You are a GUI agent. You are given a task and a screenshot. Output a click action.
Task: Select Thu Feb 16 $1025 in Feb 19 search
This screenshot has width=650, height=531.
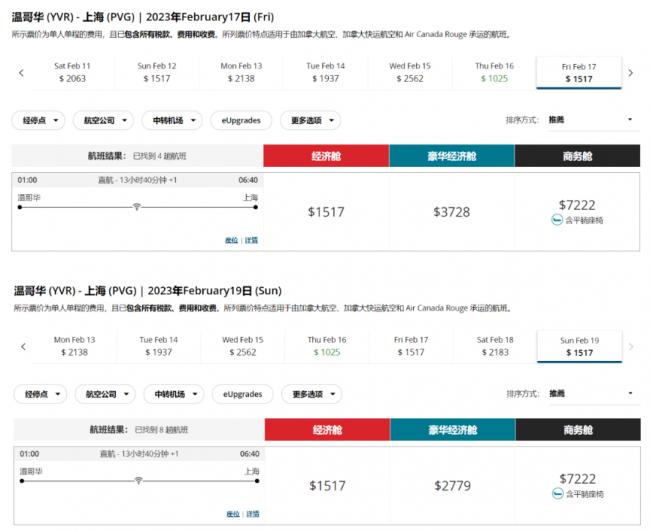click(327, 346)
